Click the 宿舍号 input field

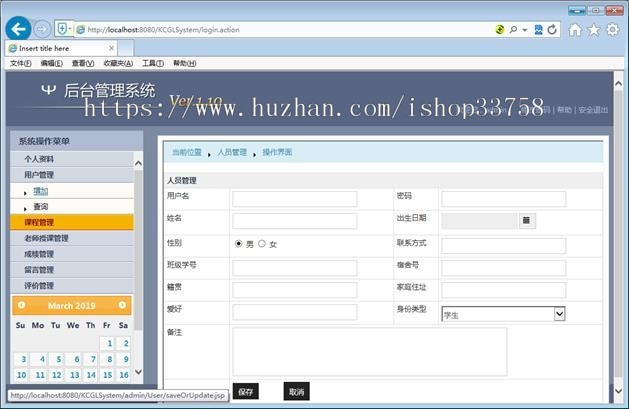pos(503,268)
